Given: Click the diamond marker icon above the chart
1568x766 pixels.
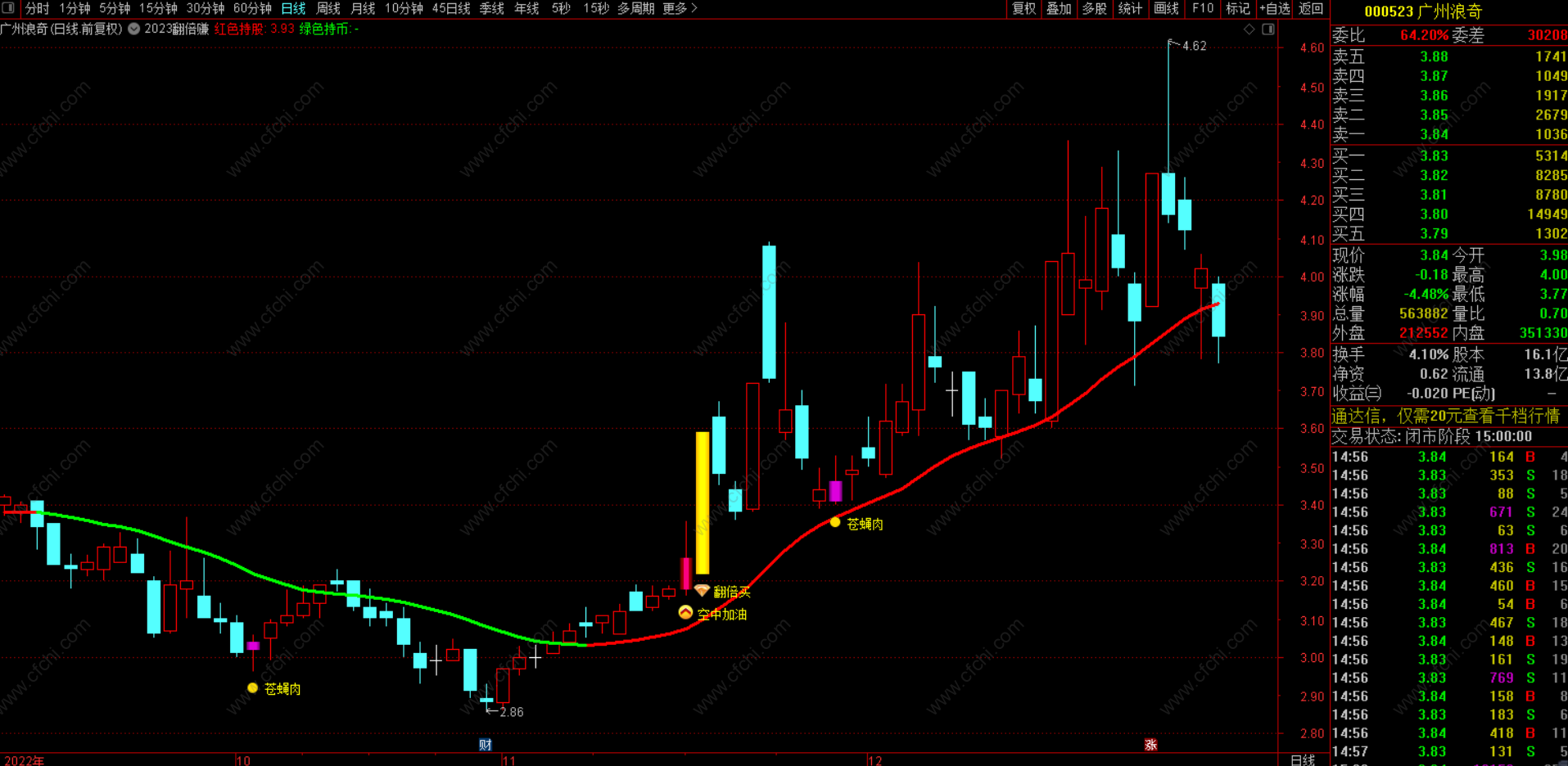Looking at the screenshot, I should click(1249, 29).
